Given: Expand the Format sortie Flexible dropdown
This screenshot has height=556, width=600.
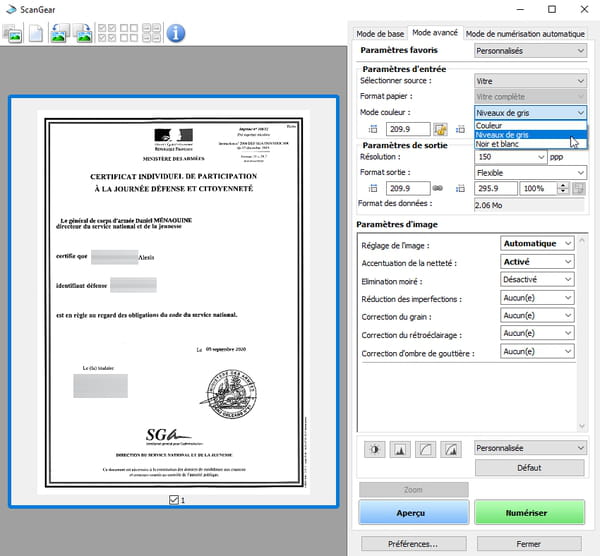Looking at the screenshot, I should pos(530,173).
